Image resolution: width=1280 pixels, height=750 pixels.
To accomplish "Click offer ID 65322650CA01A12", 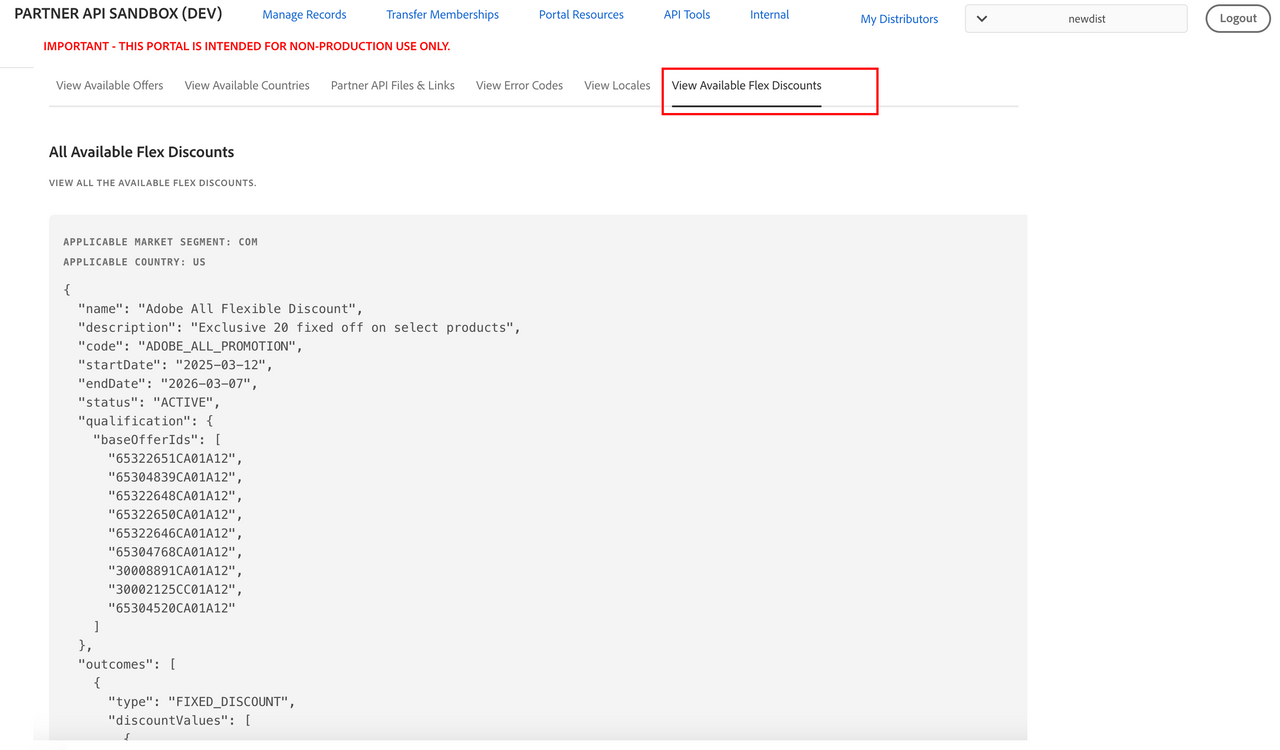I will [x=175, y=514].
